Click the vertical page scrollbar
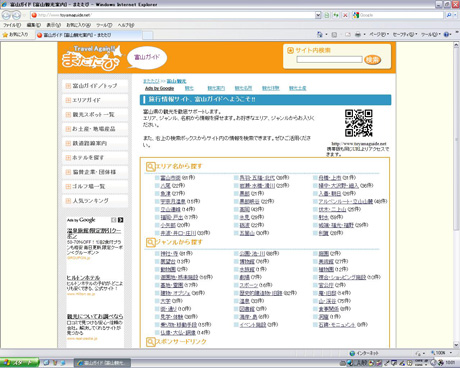The width and height of the screenshot is (460, 368). point(456,195)
